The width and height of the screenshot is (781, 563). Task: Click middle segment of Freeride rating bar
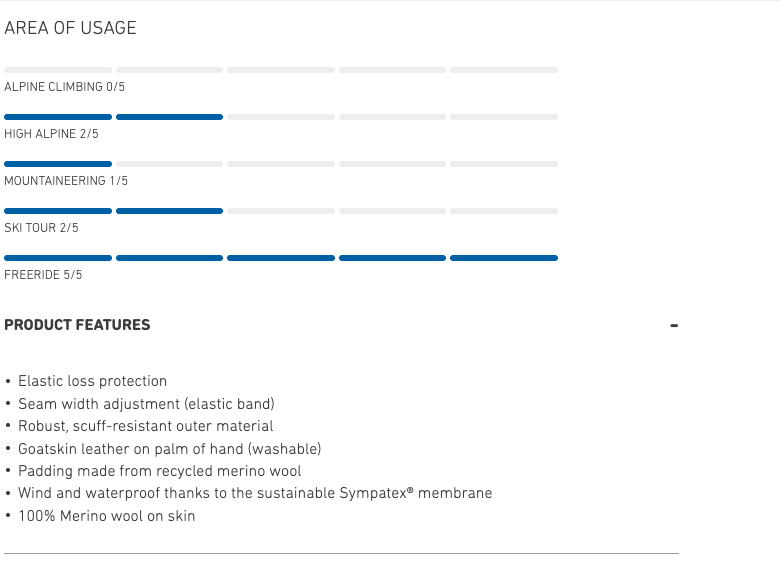[x=281, y=258]
